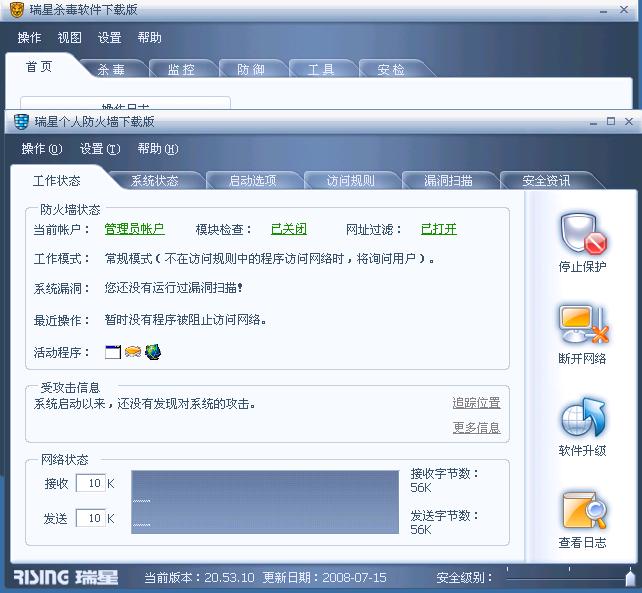This screenshot has width=642, height=593.
Task: Click the RISING 瑞星 logo
Action: click(x=66, y=577)
